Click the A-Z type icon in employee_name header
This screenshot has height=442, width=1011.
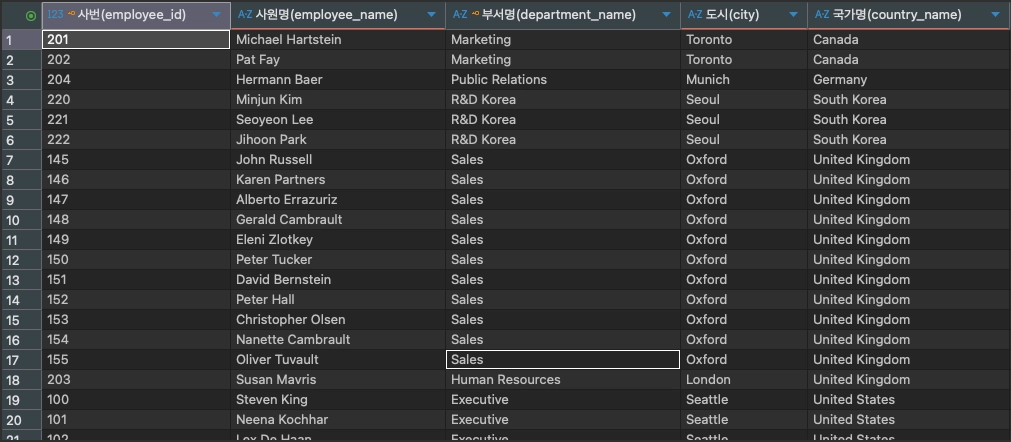[245, 15]
